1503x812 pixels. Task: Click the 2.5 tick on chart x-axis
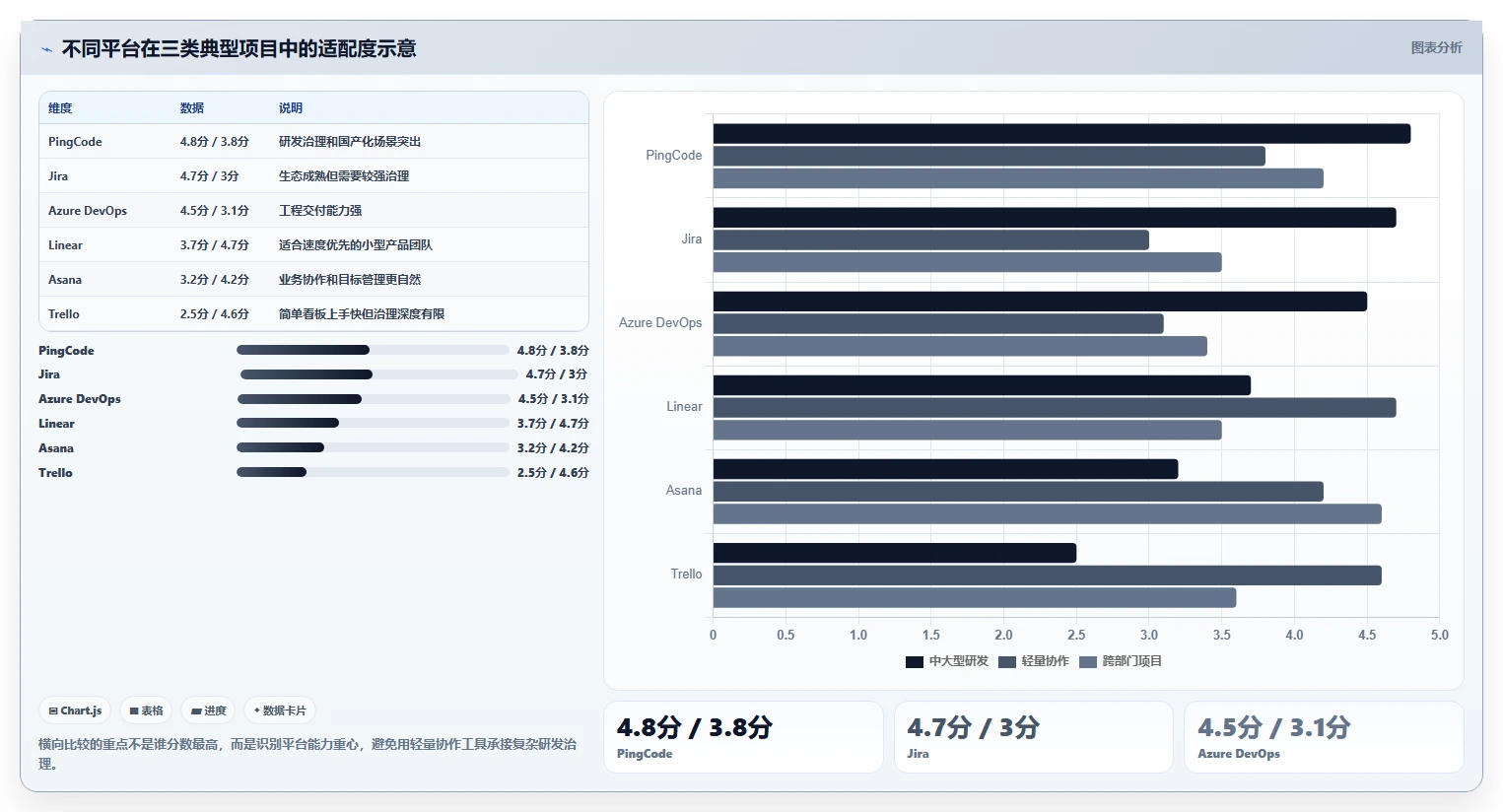[x=1076, y=636]
